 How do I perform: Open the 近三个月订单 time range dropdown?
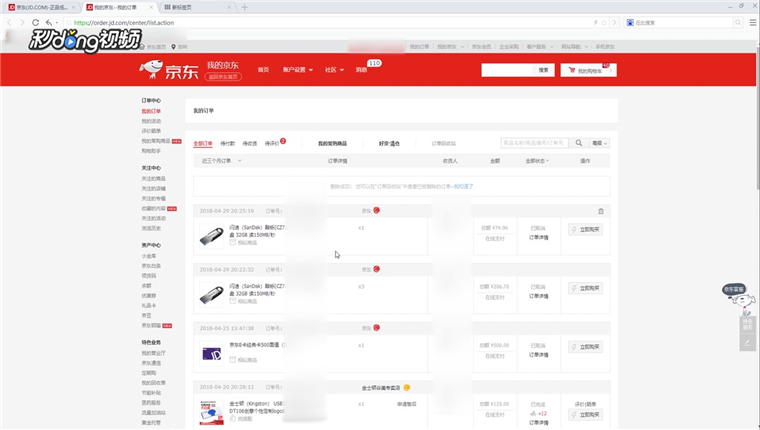222,160
